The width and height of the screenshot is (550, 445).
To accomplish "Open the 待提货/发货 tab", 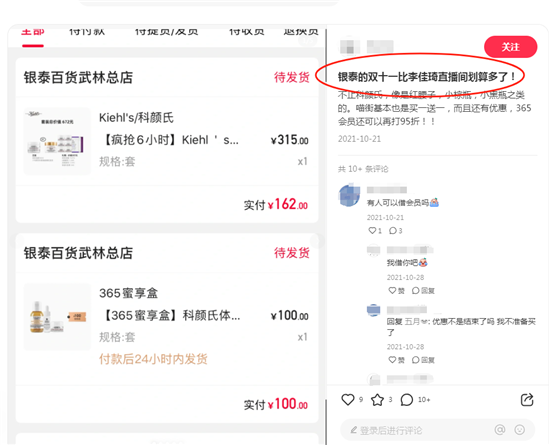I will click(167, 32).
